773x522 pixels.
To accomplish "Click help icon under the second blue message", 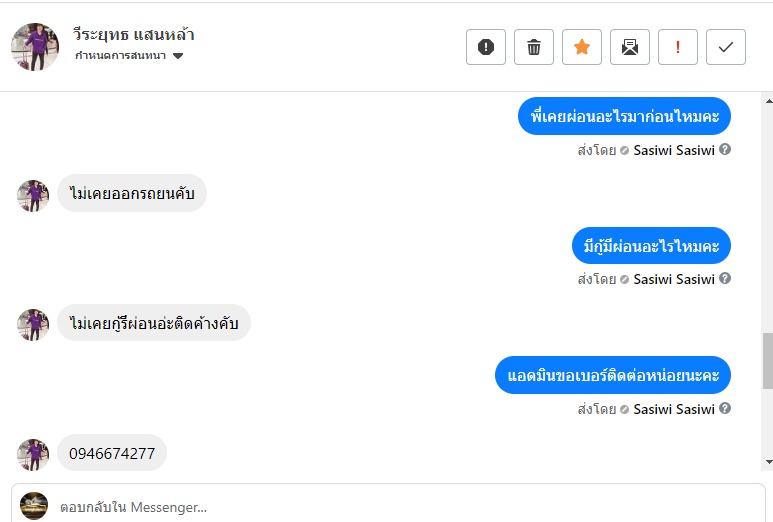I will (725, 279).
